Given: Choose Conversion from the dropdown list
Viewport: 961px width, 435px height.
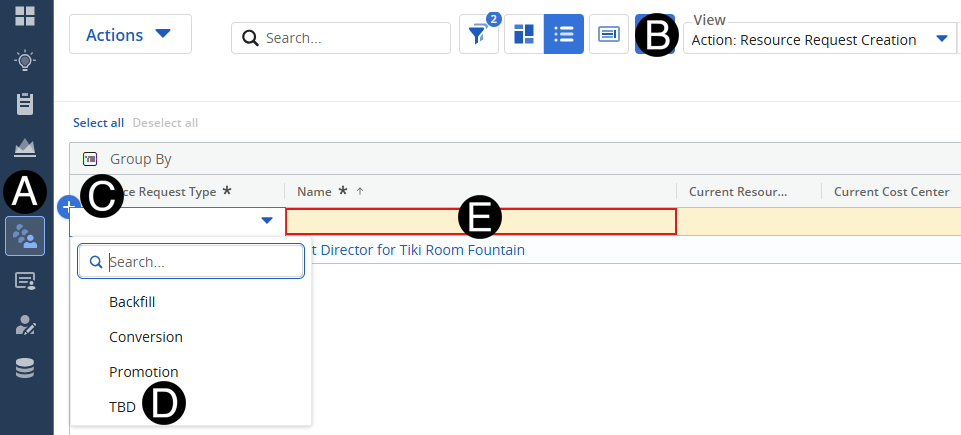Looking at the screenshot, I should (x=146, y=337).
